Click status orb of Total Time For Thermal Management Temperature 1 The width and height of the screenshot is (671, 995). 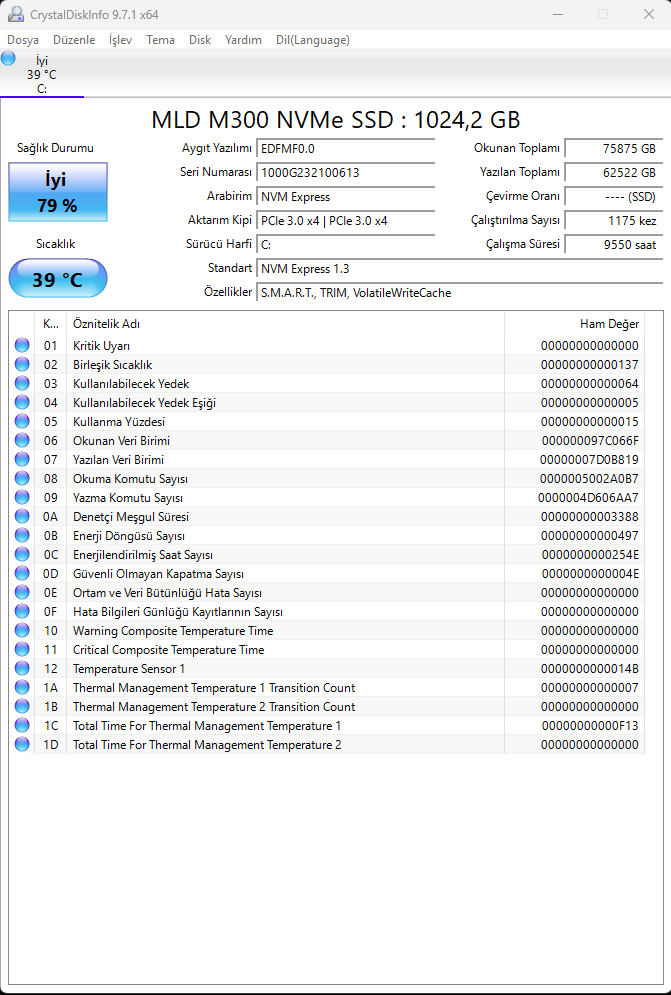coord(22,725)
